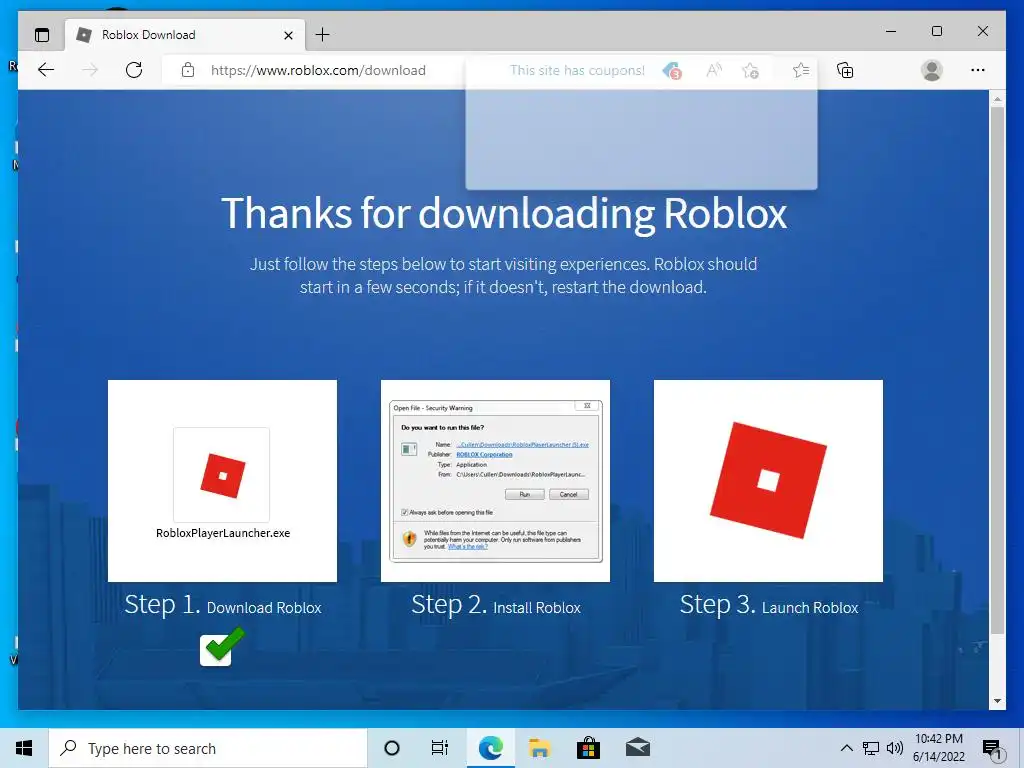The height and width of the screenshot is (768, 1024).
Task: Click the 'Thanks for downloading Roblox' heading
Action: tap(504, 213)
